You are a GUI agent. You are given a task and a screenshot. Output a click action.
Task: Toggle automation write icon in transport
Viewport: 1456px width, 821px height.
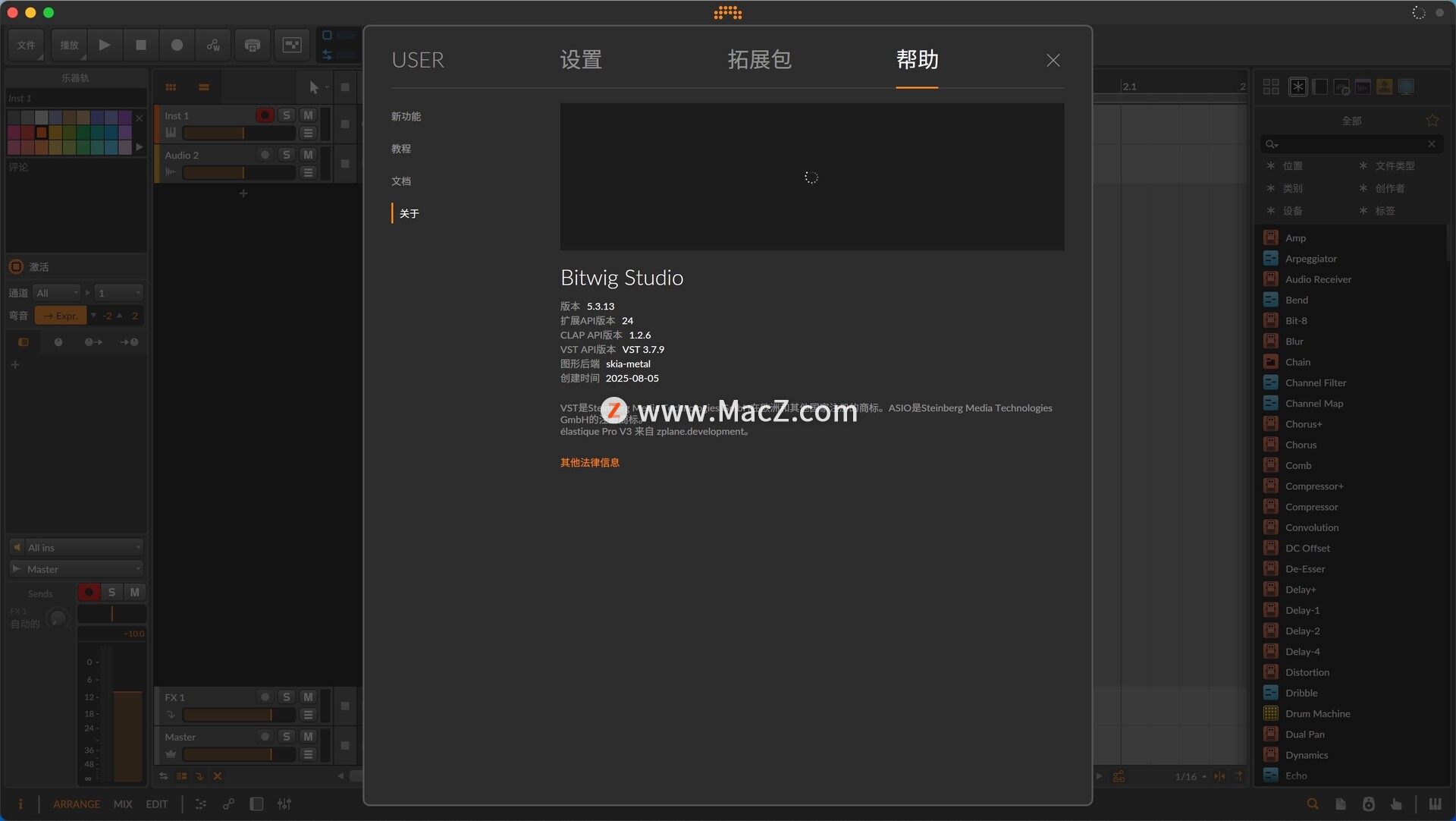(213, 45)
